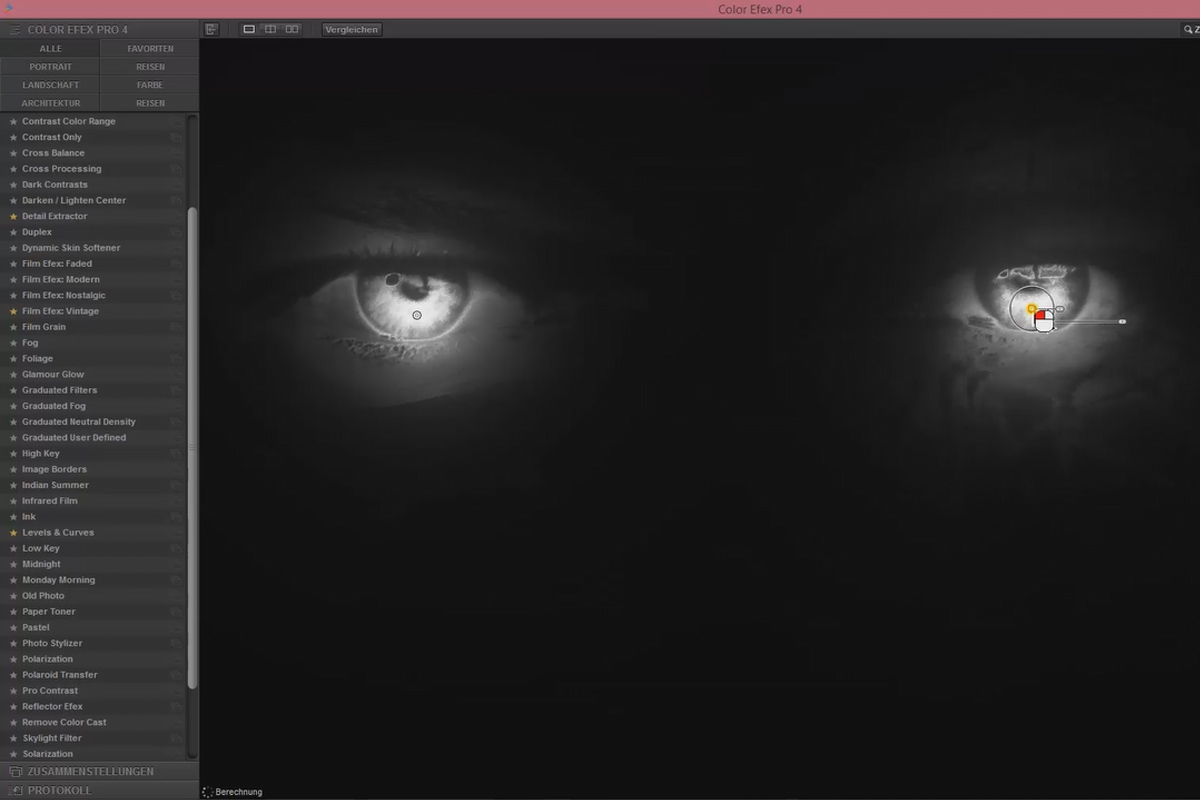The height and width of the screenshot is (800, 1200).
Task: Mark Glamour Glow as favorite with star
Action: coord(13,374)
